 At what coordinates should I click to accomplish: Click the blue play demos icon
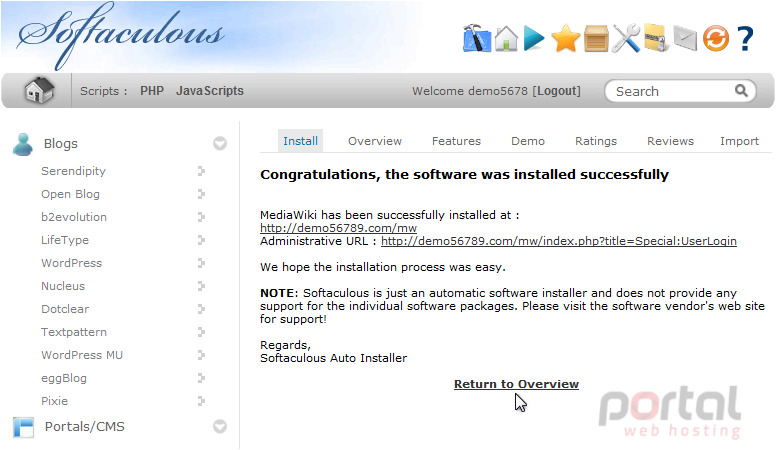click(x=534, y=39)
